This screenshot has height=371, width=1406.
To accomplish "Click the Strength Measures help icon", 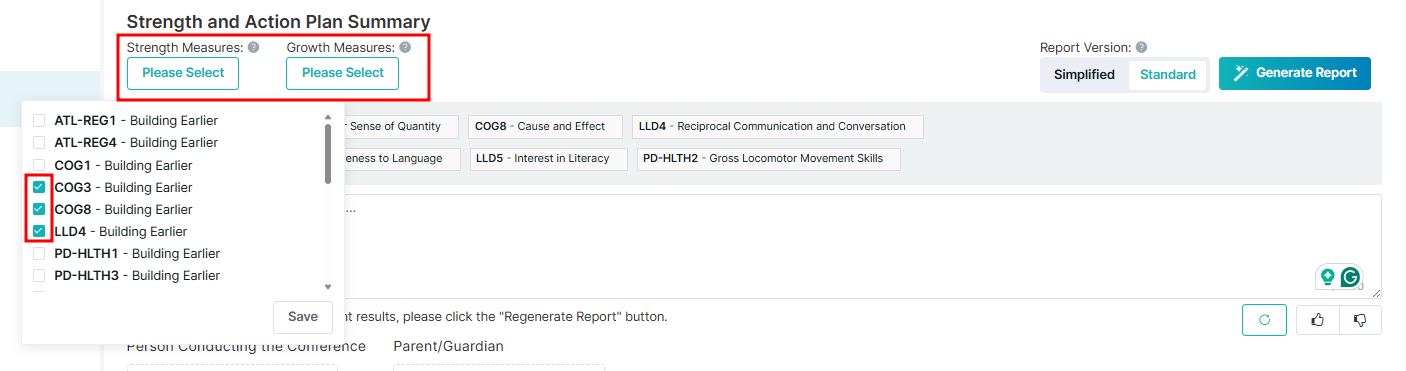I will [254, 47].
